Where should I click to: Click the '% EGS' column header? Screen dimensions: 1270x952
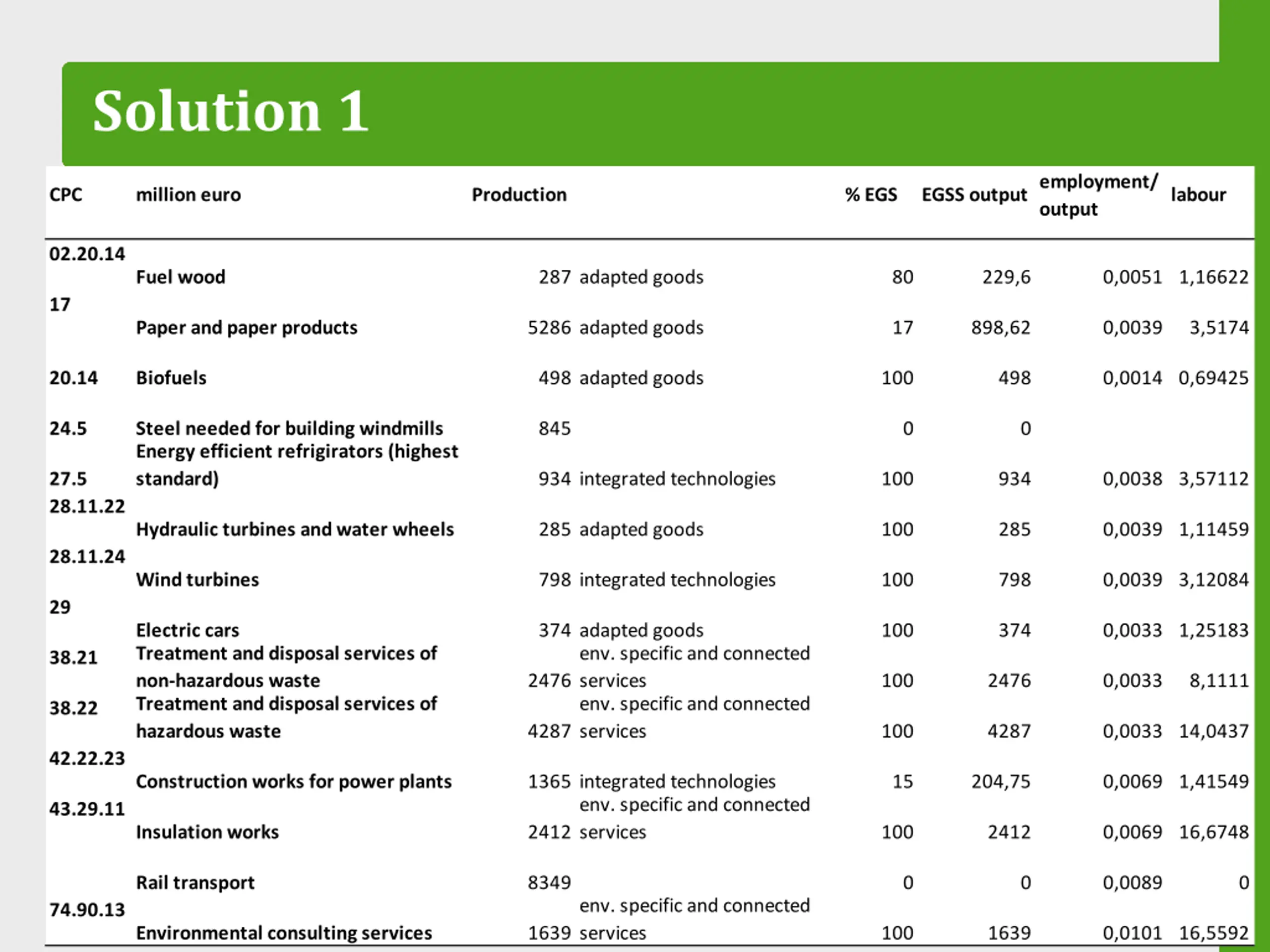click(x=871, y=194)
